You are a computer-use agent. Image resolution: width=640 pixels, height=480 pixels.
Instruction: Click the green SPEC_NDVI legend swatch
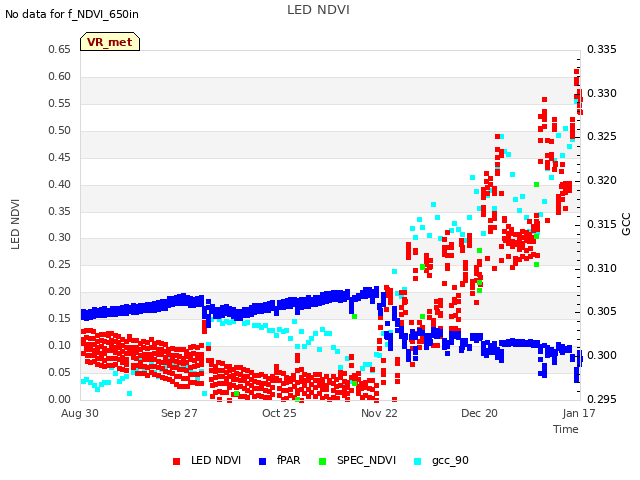pos(322,461)
